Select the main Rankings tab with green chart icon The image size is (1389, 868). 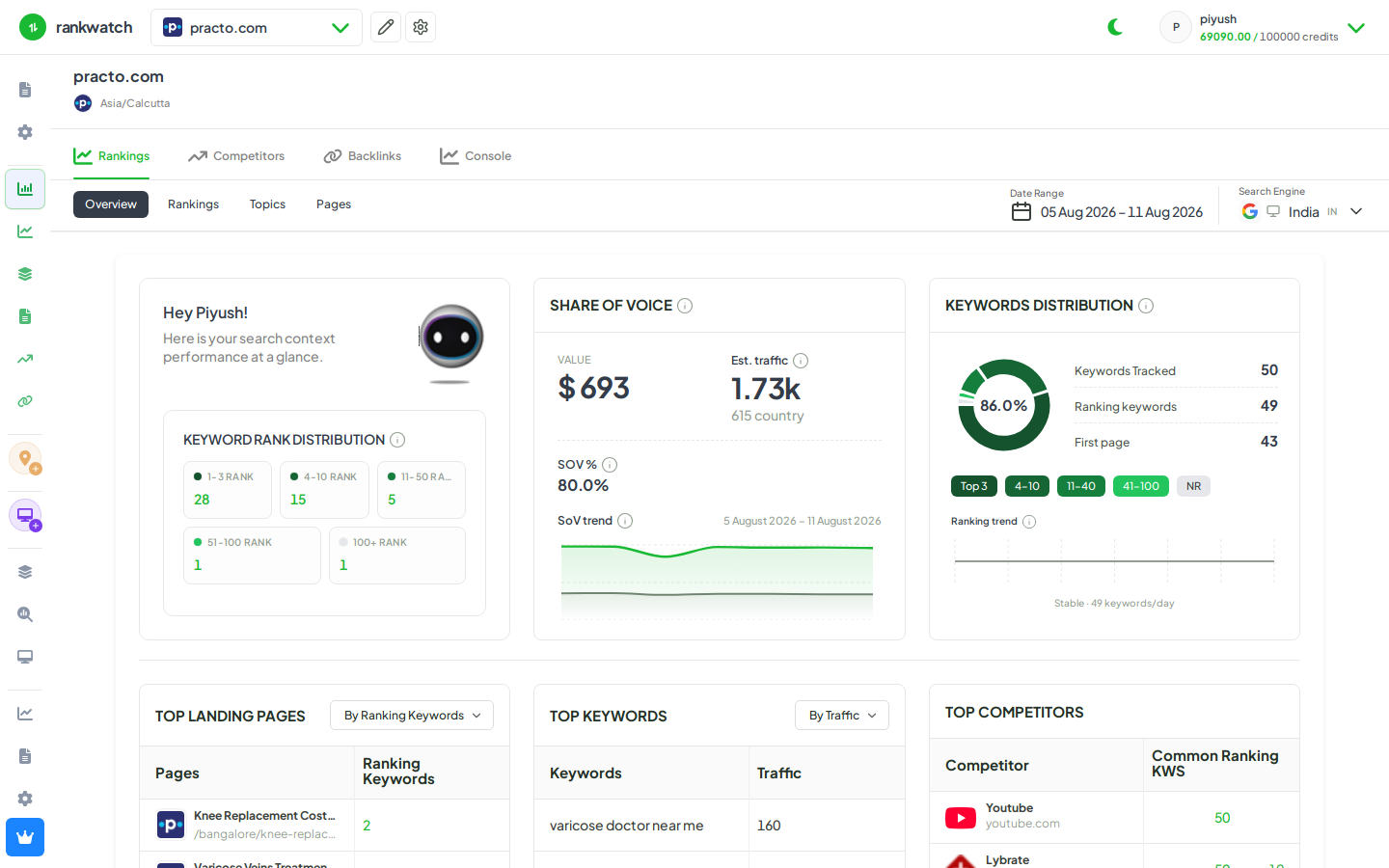click(112, 156)
